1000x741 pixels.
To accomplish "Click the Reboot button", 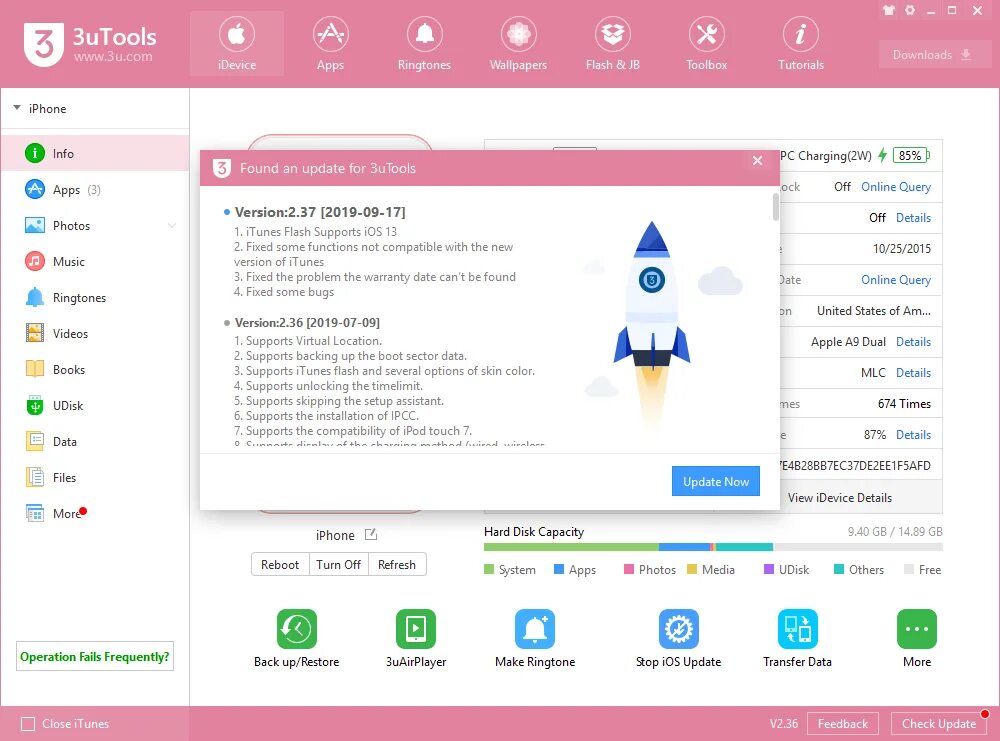I will point(280,564).
